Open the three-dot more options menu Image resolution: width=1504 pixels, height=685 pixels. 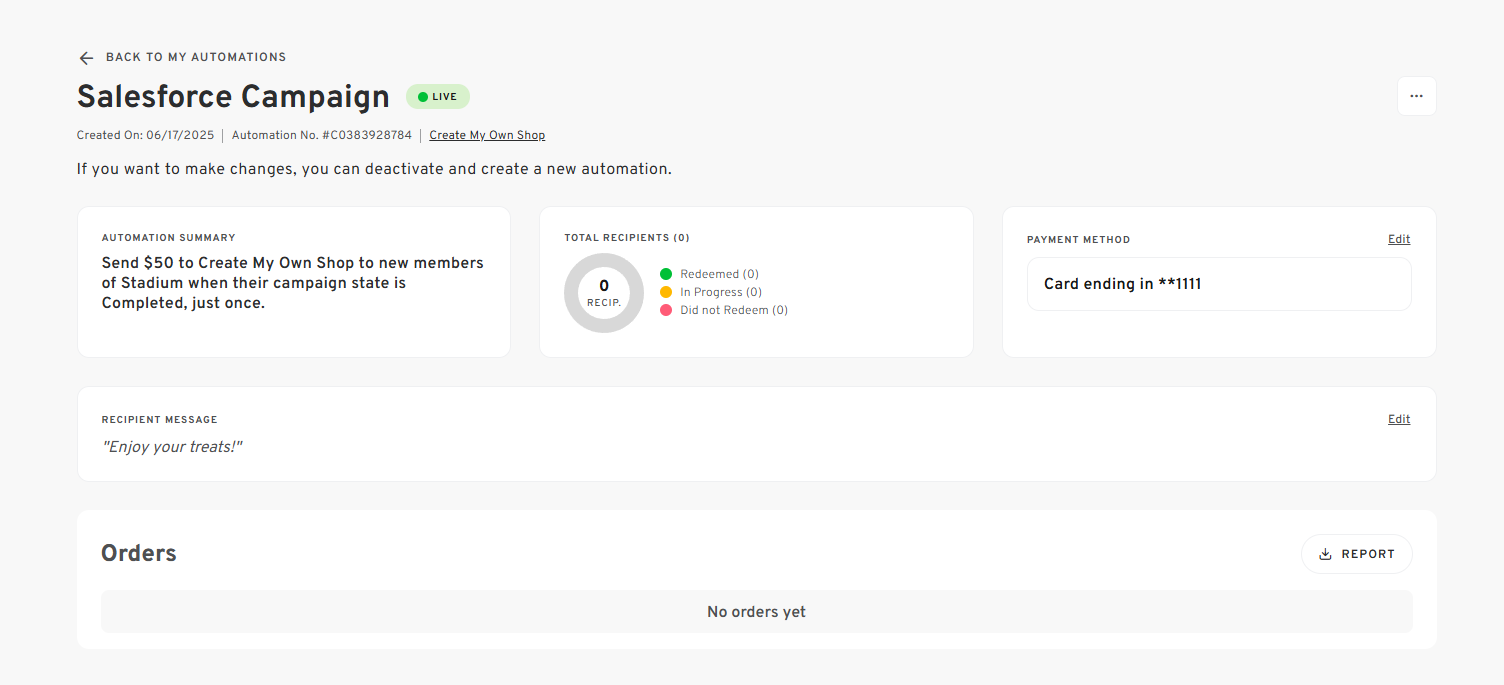tap(1416, 96)
